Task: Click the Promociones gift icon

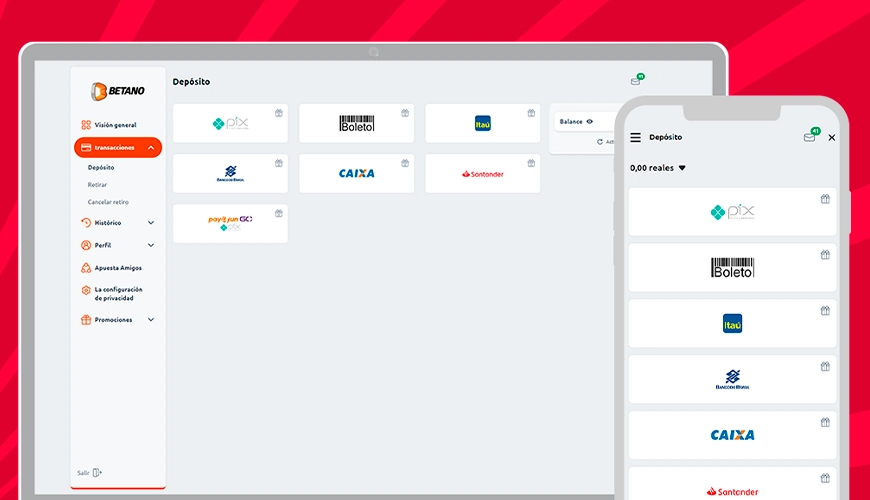Action: (x=86, y=320)
